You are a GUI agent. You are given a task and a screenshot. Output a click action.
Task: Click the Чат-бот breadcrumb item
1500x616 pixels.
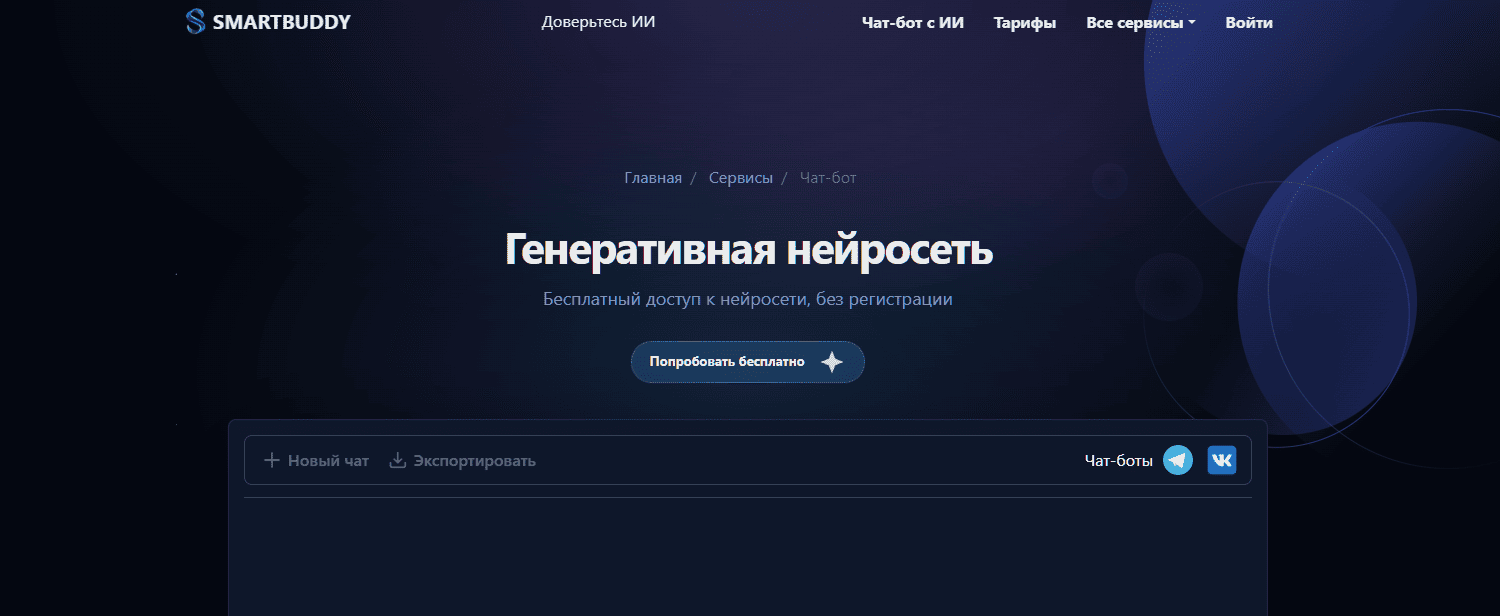pyautogui.click(x=828, y=178)
